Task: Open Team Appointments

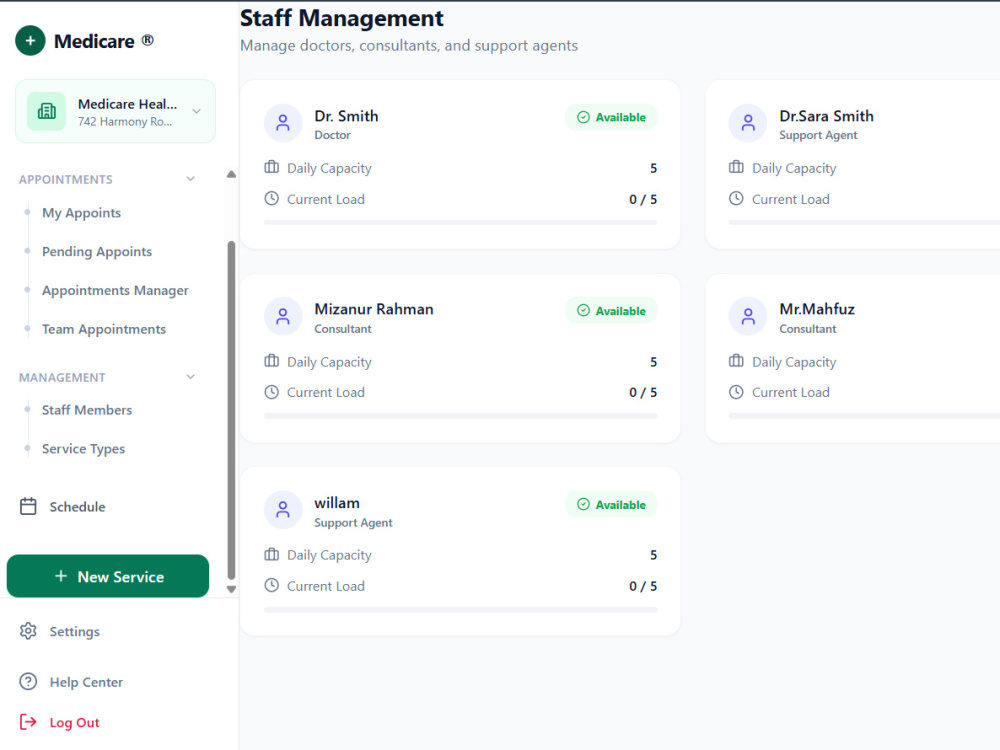Action: [104, 329]
